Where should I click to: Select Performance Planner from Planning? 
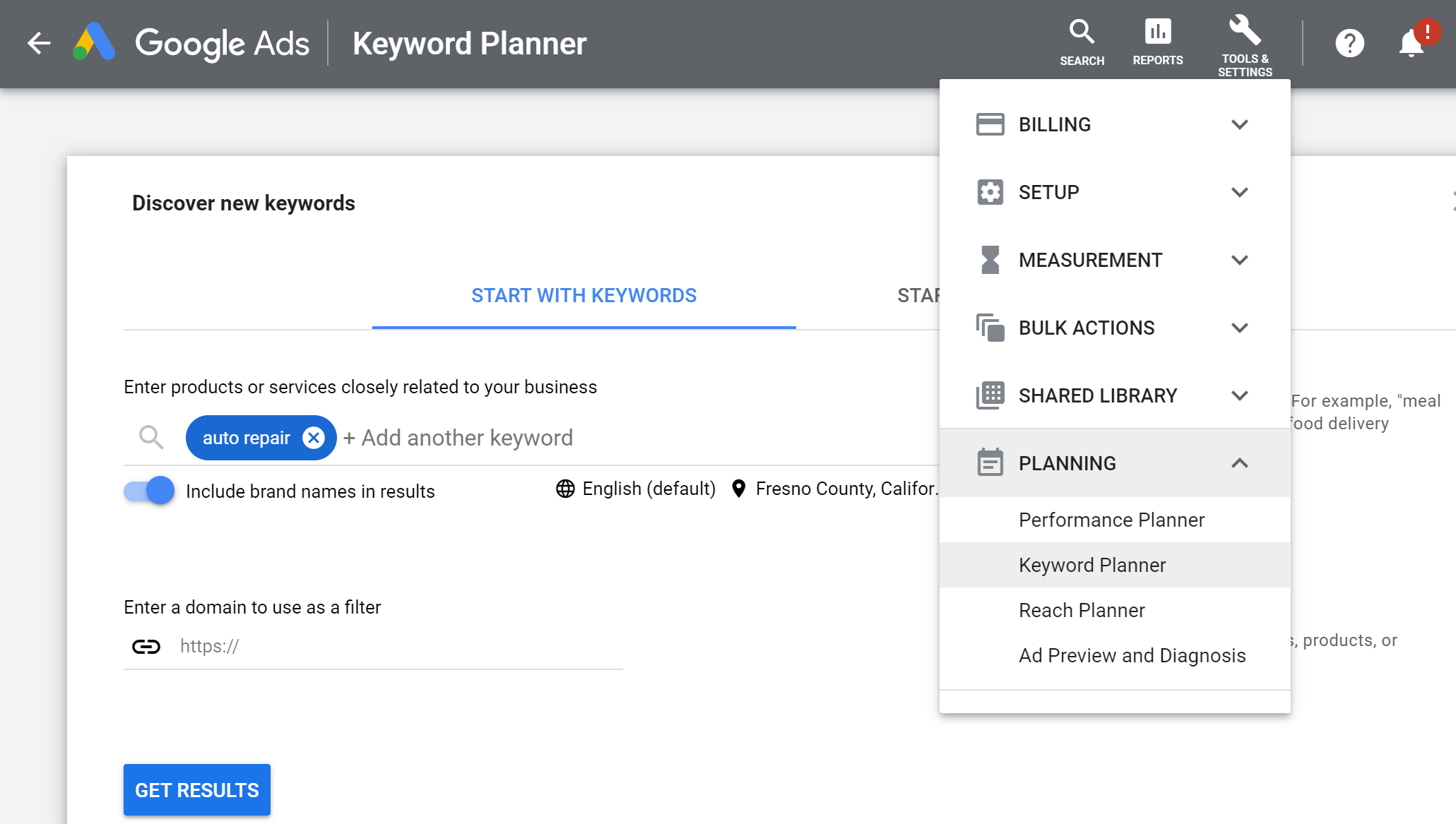(1112, 519)
